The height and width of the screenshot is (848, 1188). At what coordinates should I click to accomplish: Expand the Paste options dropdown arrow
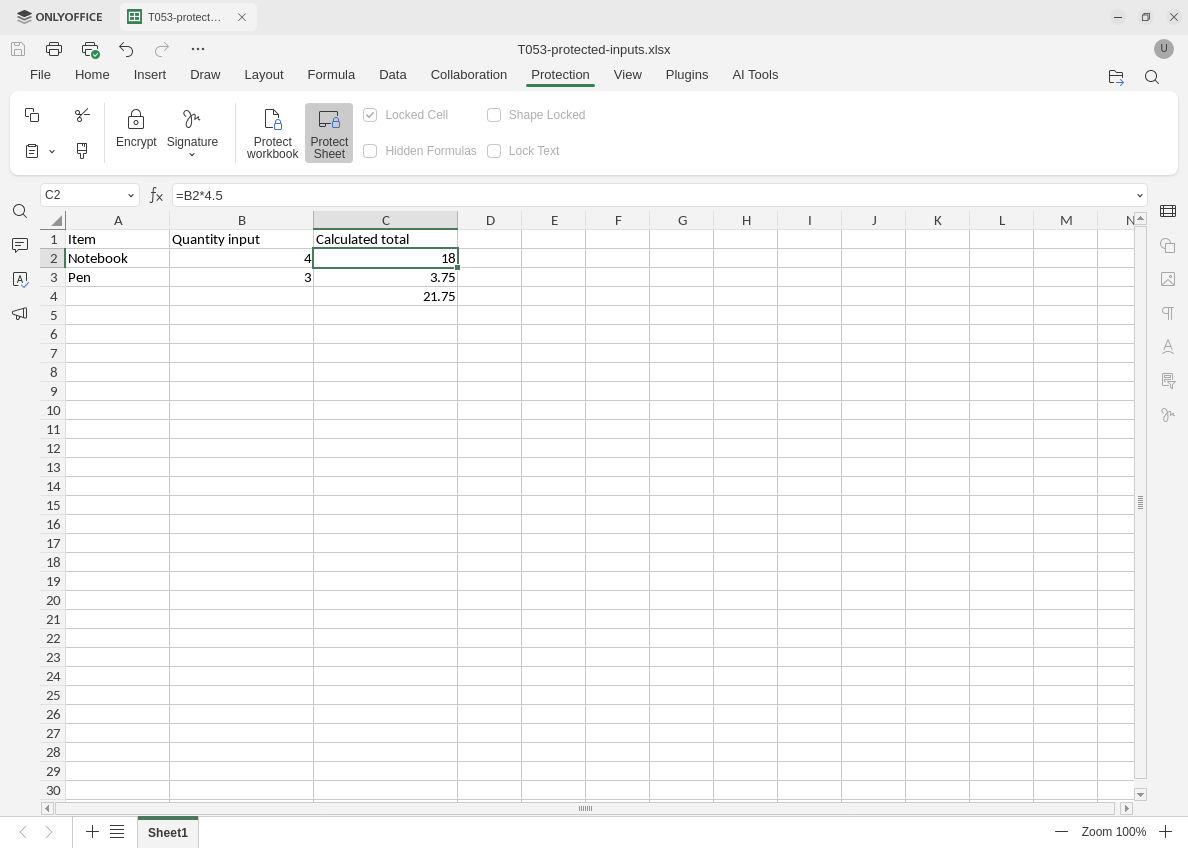click(52, 152)
